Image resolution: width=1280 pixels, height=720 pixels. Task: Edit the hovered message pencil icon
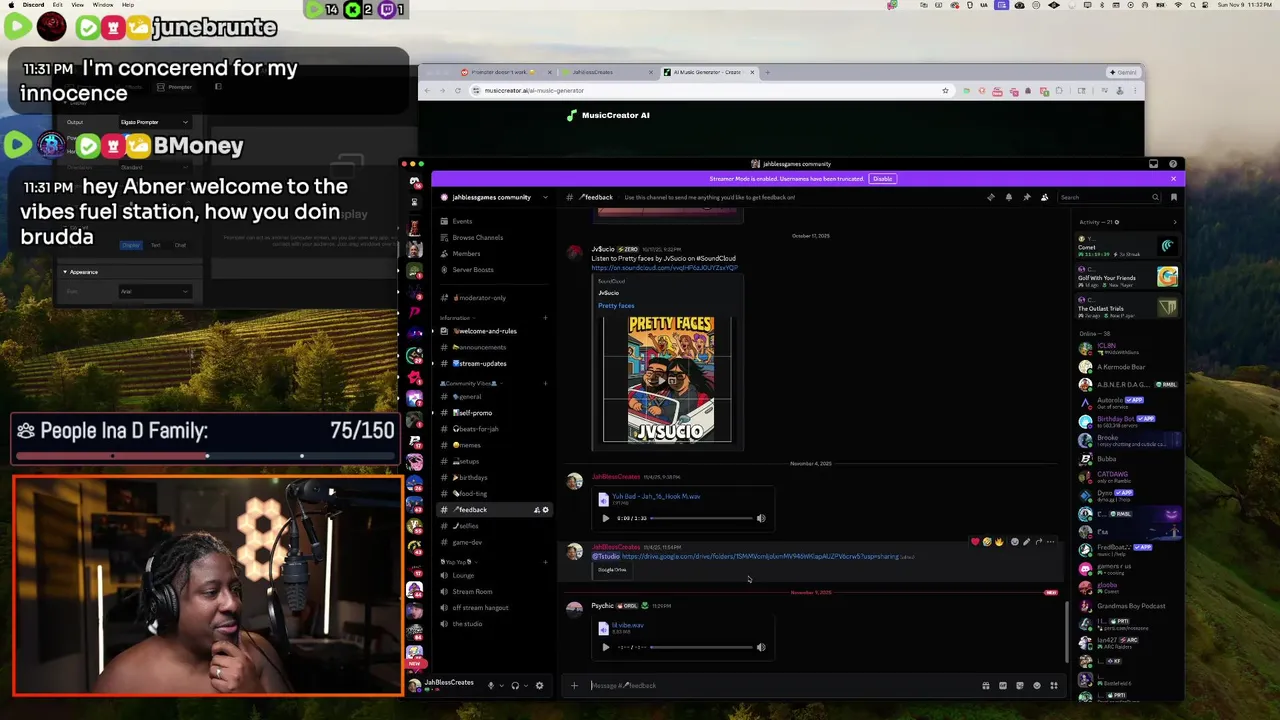click(1026, 542)
